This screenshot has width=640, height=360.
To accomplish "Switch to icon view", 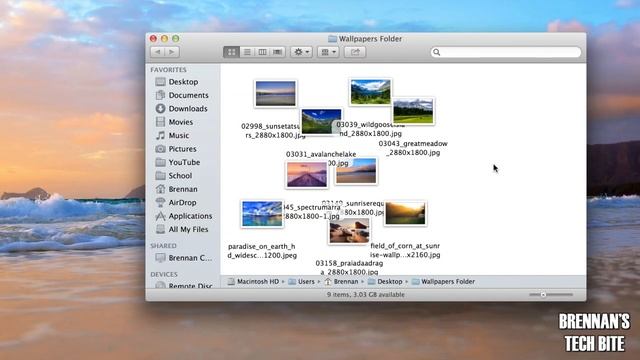I will pyautogui.click(x=231, y=52).
